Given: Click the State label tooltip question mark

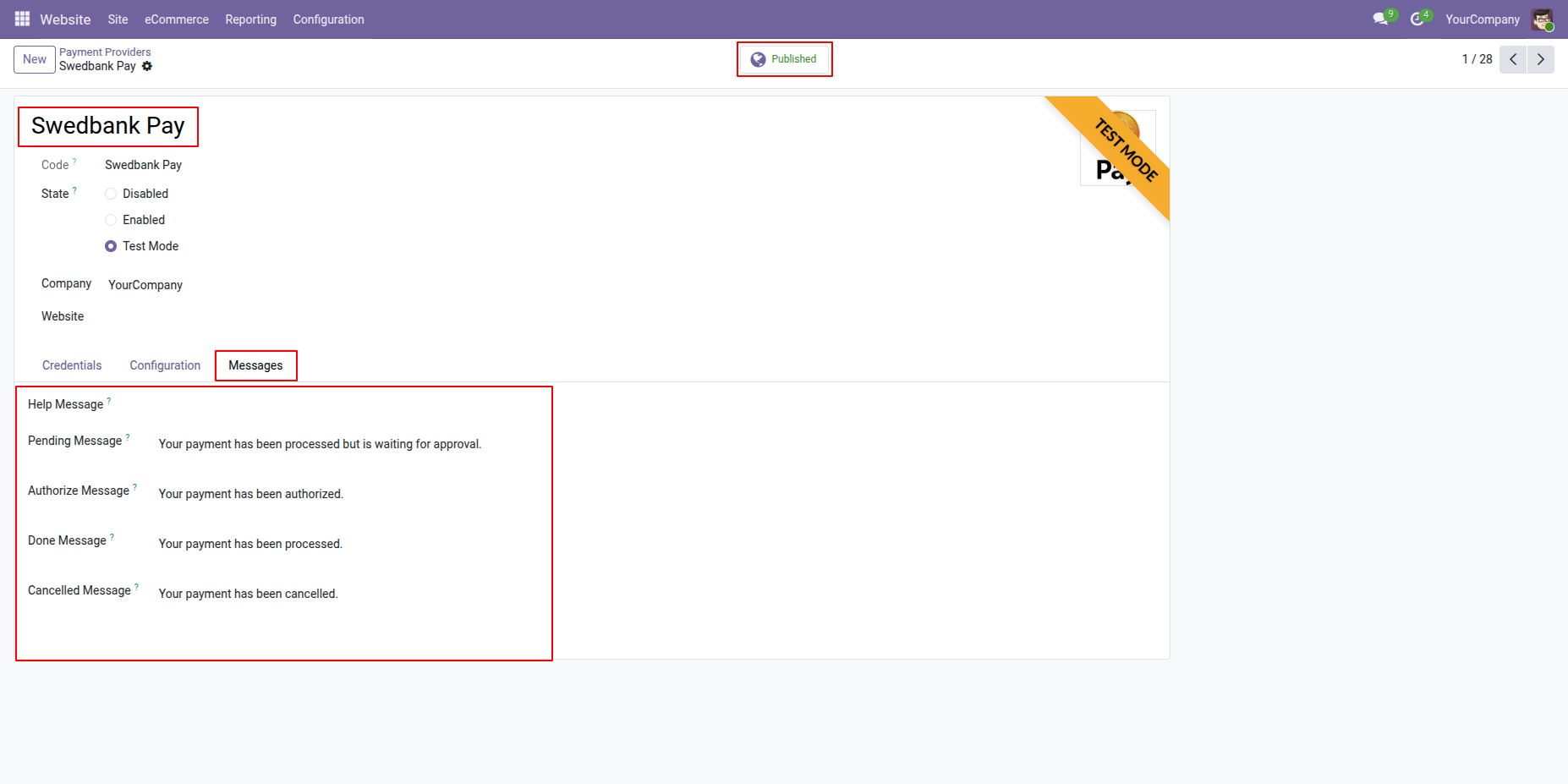Looking at the screenshot, I should [74, 190].
